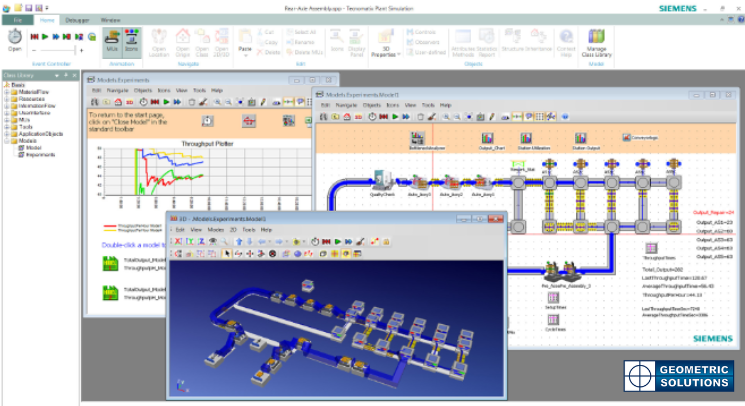Select the Home ribbon tab
This screenshot has width=745, height=406.
click(47, 20)
